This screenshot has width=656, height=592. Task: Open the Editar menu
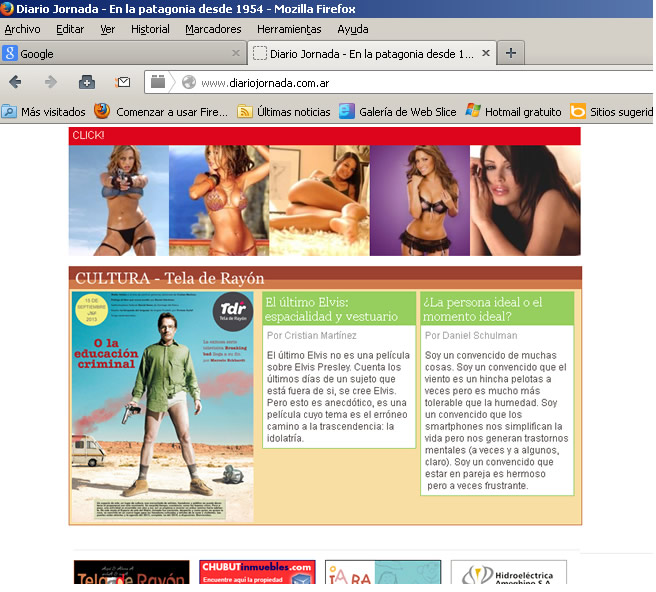click(70, 29)
